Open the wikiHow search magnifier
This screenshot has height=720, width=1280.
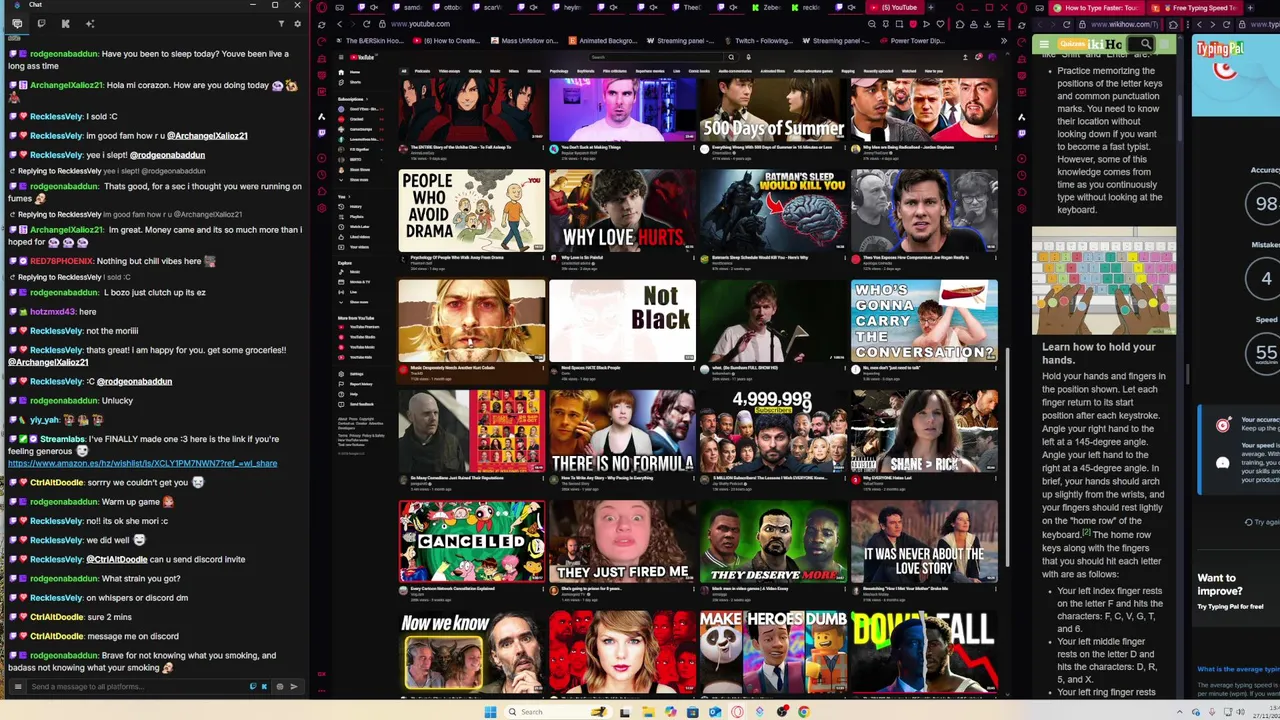[x=1146, y=44]
